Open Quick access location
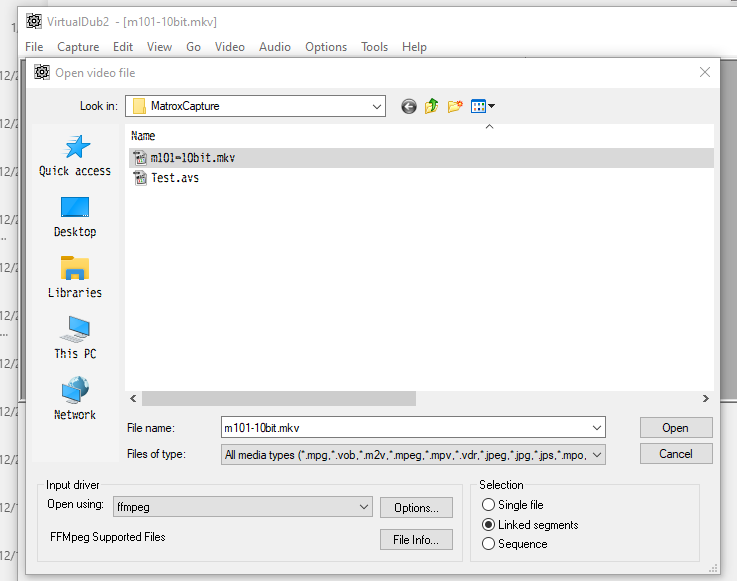Image resolution: width=737 pixels, height=581 pixels. 75,156
